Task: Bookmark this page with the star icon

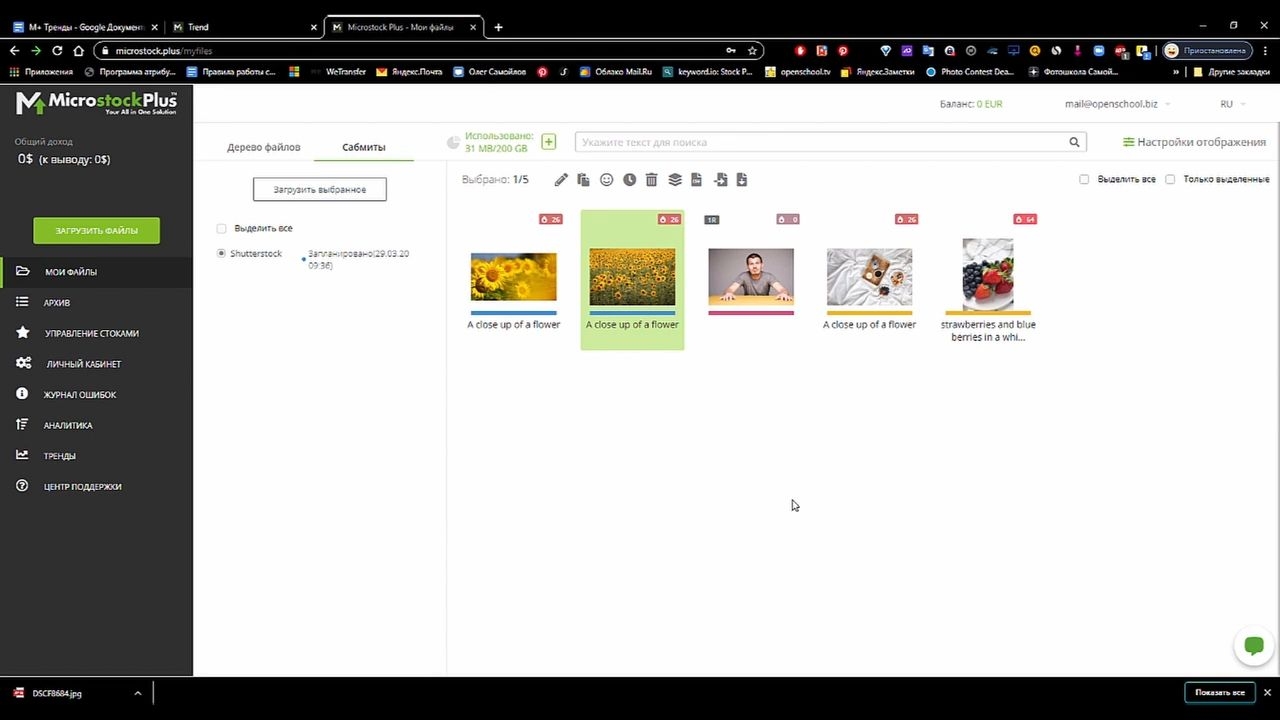Action: [x=752, y=51]
